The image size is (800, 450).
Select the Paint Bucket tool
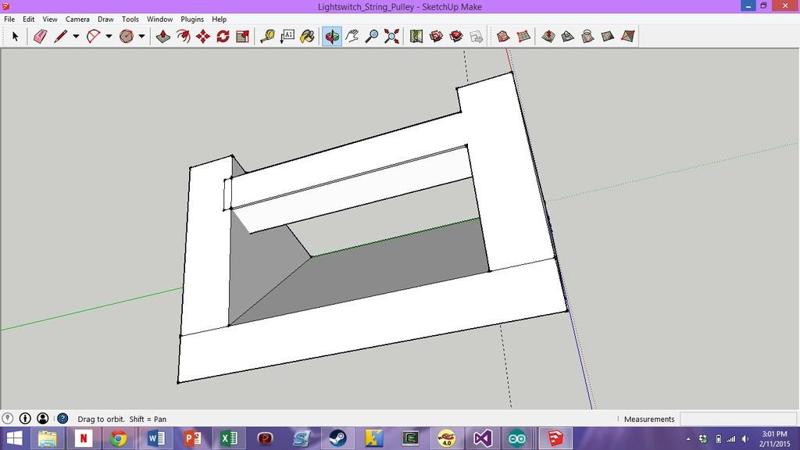(x=307, y=36)
